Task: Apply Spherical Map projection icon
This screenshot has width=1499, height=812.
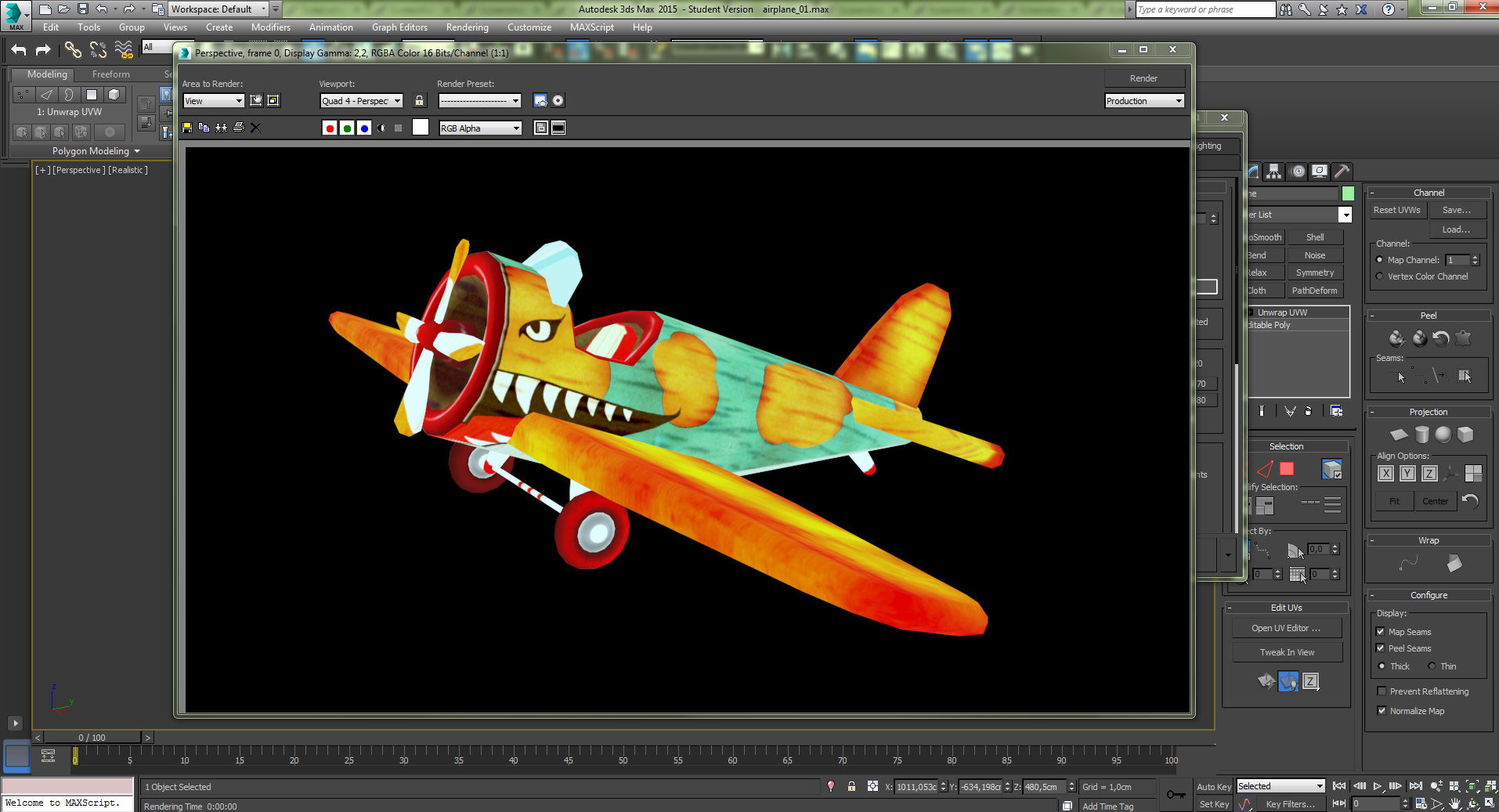Action: 1443,435
